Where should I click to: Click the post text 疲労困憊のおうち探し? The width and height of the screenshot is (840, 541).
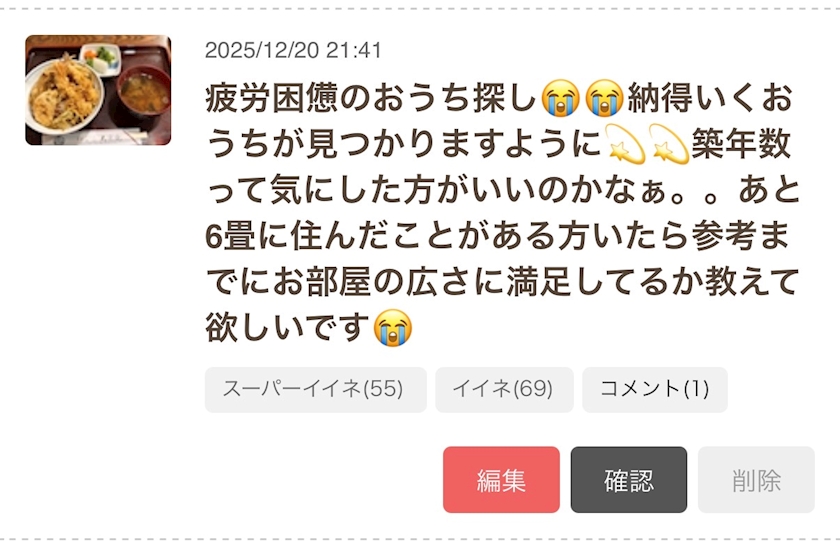372,99
